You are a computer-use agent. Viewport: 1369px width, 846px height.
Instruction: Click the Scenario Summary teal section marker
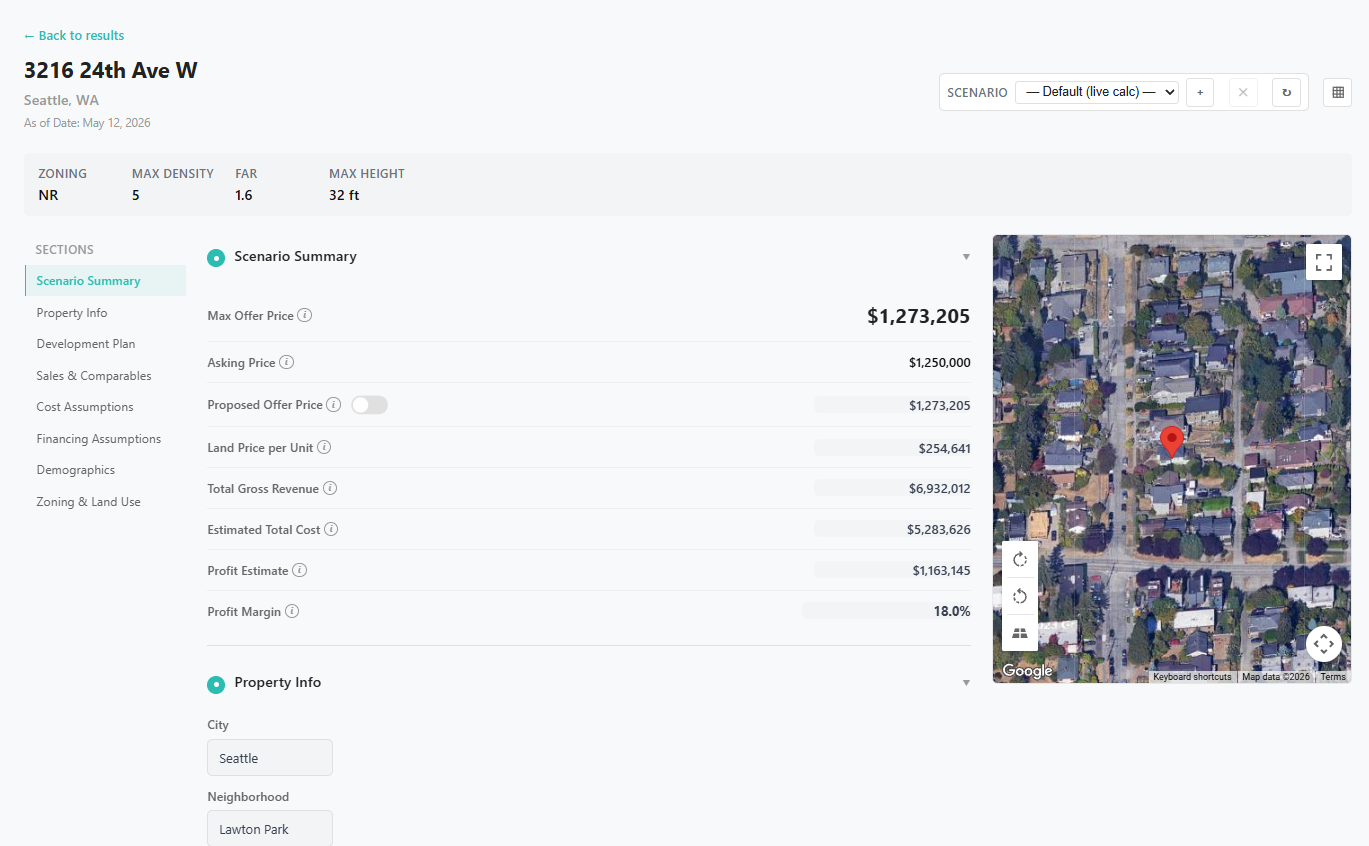pos(216,258)
